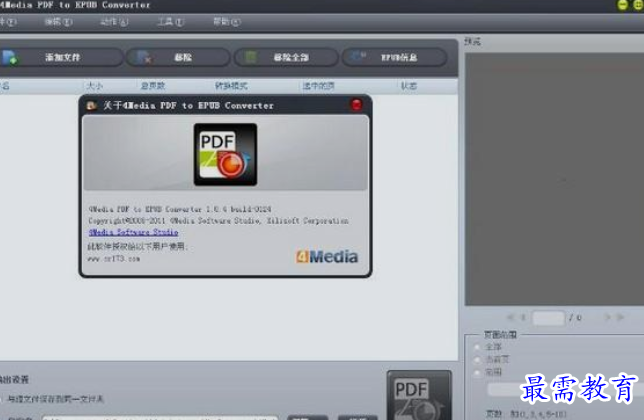This screenshot has height=420, width=644.
Task: Close the About 4Media dialog
Action: coord(356,105)
